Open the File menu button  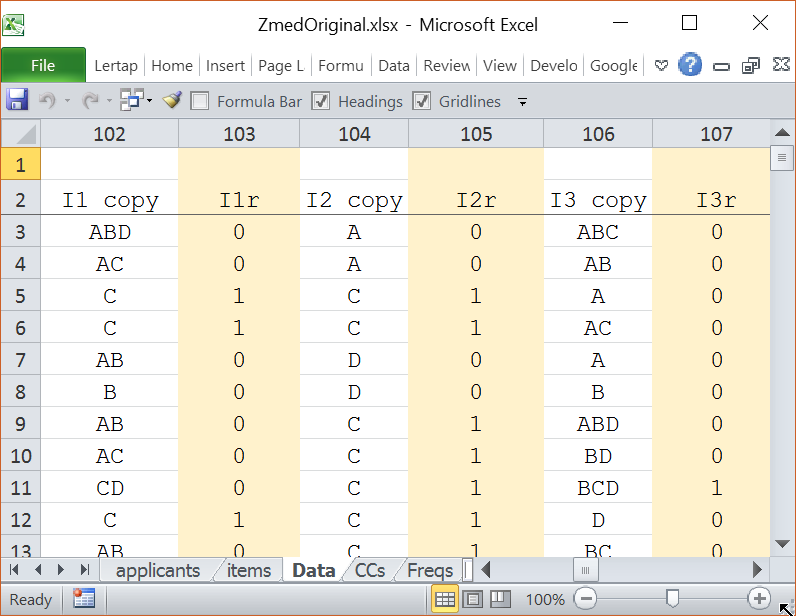43,65
